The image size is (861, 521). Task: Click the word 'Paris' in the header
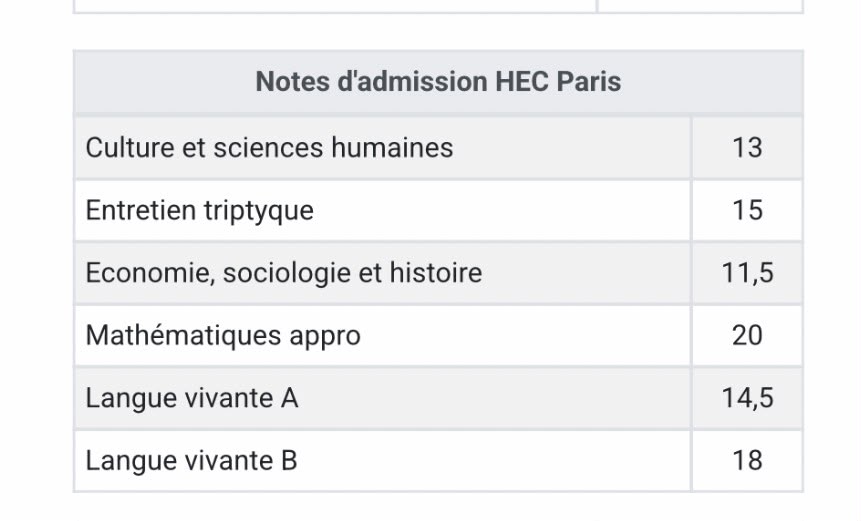pos(589,82)
